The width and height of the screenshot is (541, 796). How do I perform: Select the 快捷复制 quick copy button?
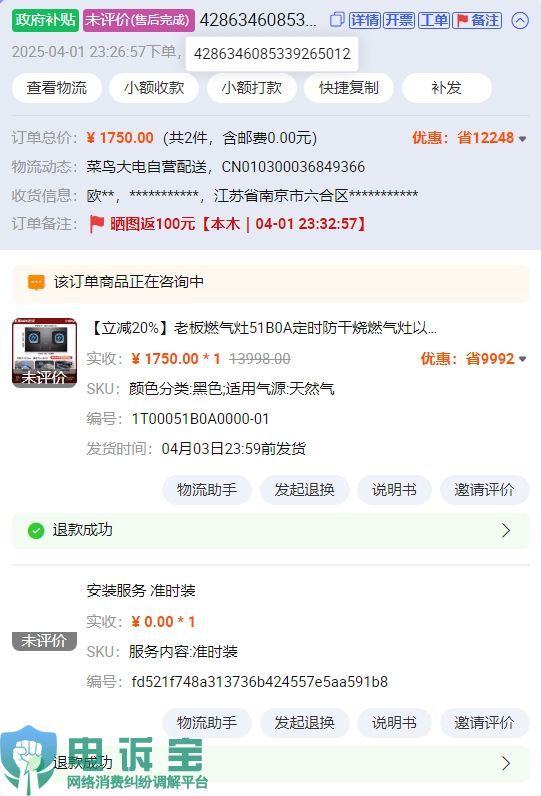pyautogui.click(x=349, y=88)
